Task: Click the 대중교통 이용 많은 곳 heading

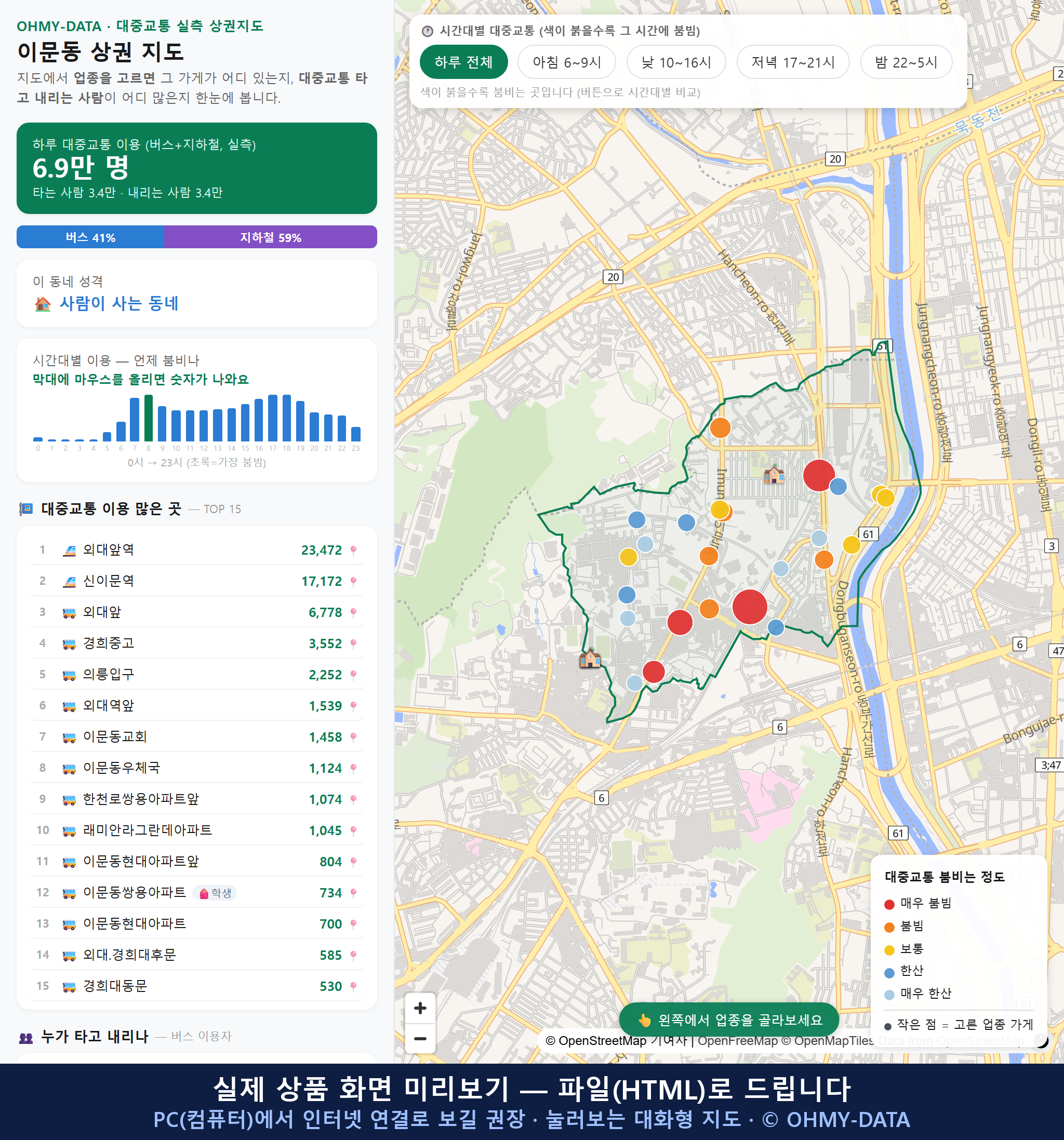Action: pyautogui.click(x=111, y=508)
